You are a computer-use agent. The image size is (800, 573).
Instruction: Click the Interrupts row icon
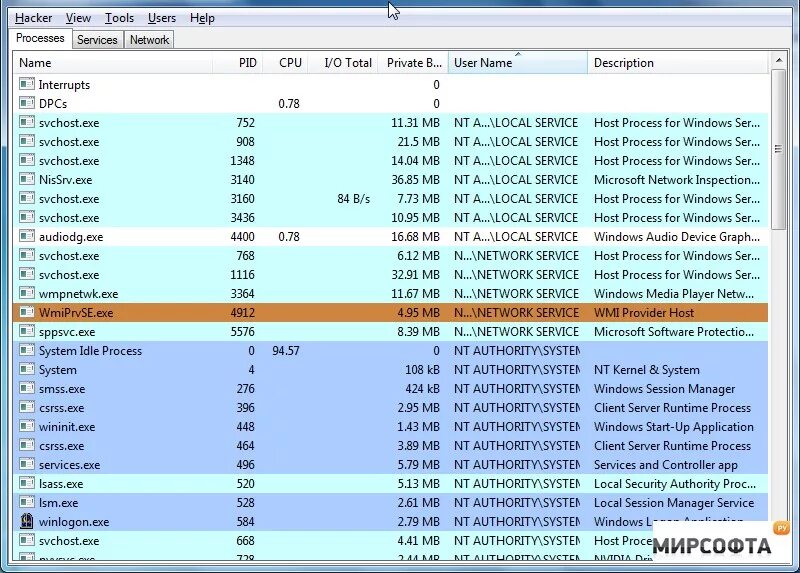coord(27,84)
